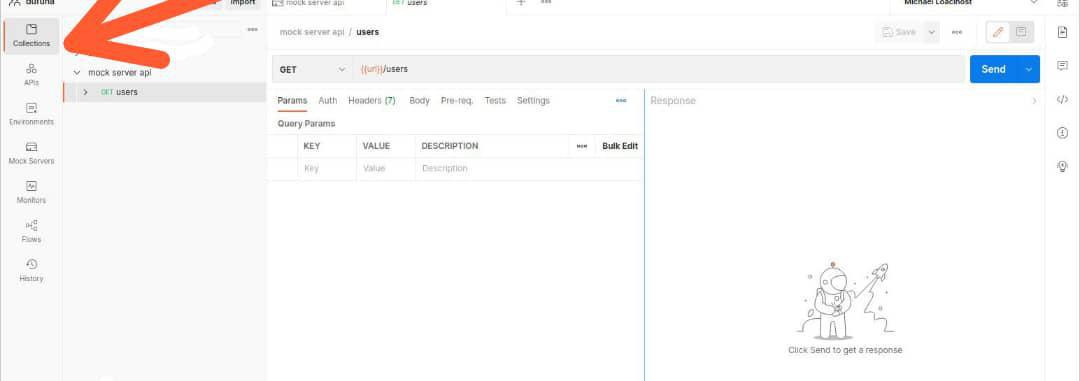1080x381 pixels.
Task: Open the code snippet panel icon
Action: 1062,100
